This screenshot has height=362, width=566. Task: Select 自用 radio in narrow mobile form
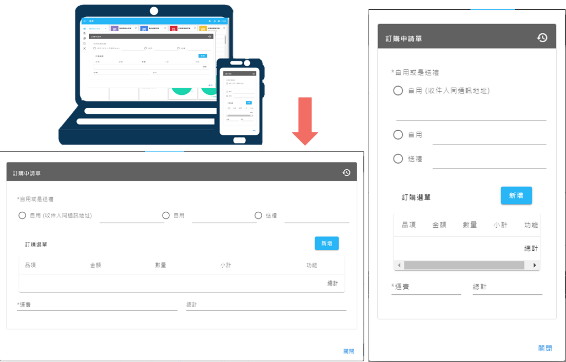(398, 135)
